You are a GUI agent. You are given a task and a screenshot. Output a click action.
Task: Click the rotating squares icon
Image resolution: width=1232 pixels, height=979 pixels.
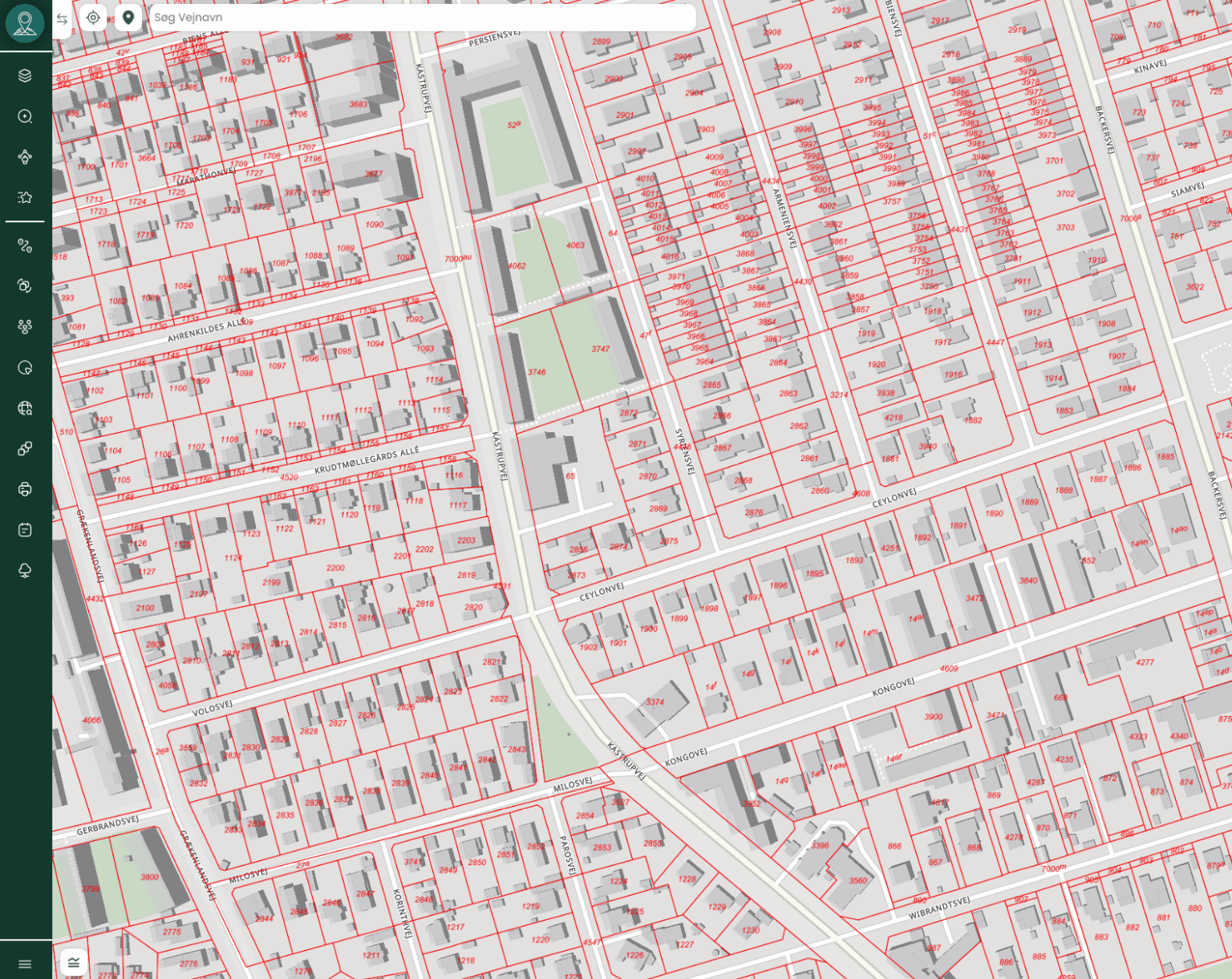point(25,286)
